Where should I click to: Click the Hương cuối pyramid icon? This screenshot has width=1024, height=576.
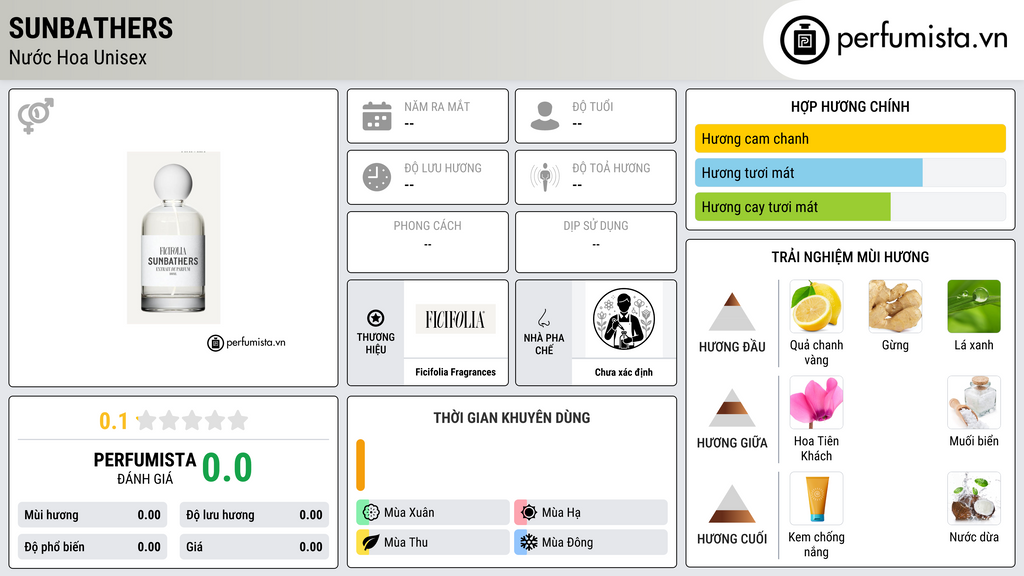click(x=732, y=504)
